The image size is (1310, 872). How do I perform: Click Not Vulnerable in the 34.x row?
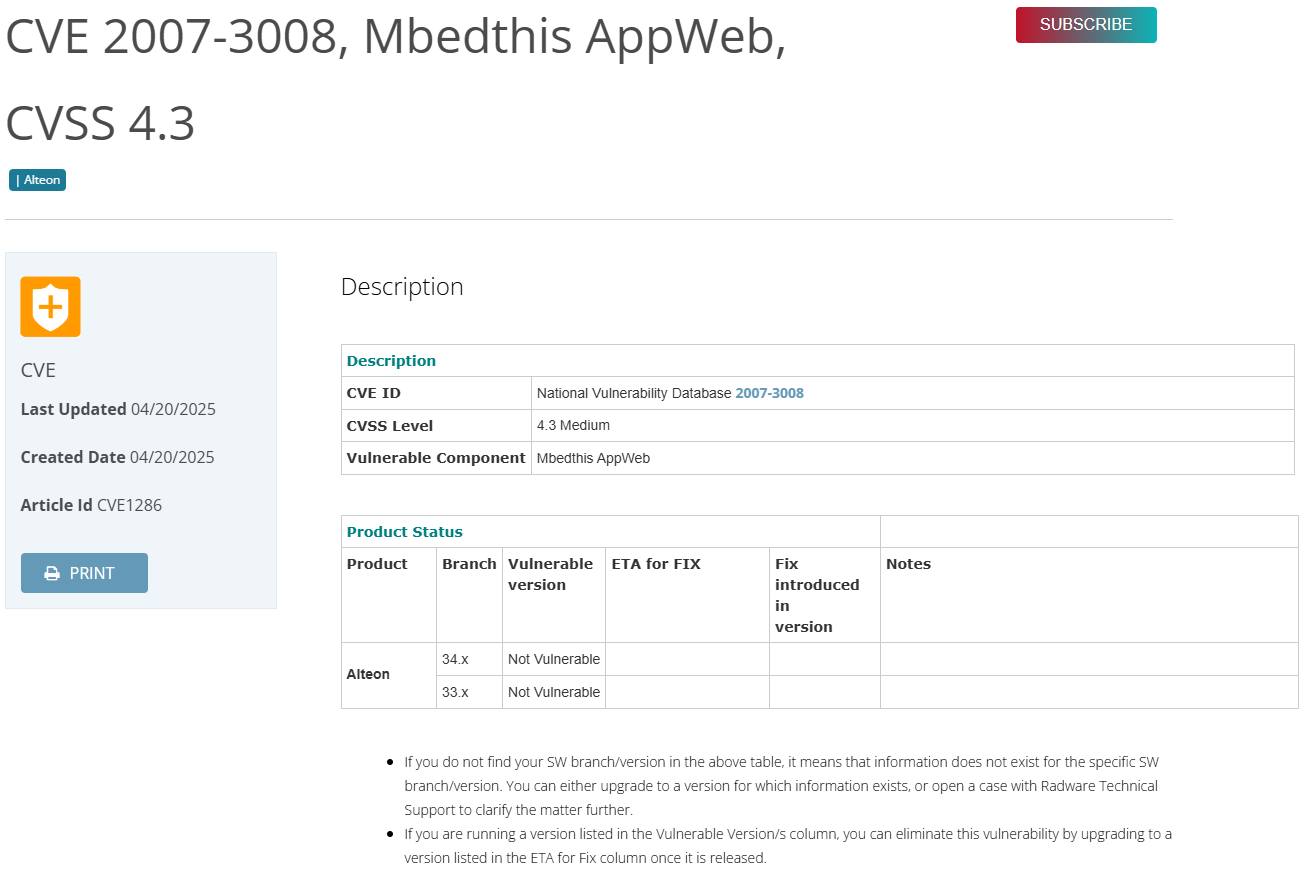pos(554,659)
